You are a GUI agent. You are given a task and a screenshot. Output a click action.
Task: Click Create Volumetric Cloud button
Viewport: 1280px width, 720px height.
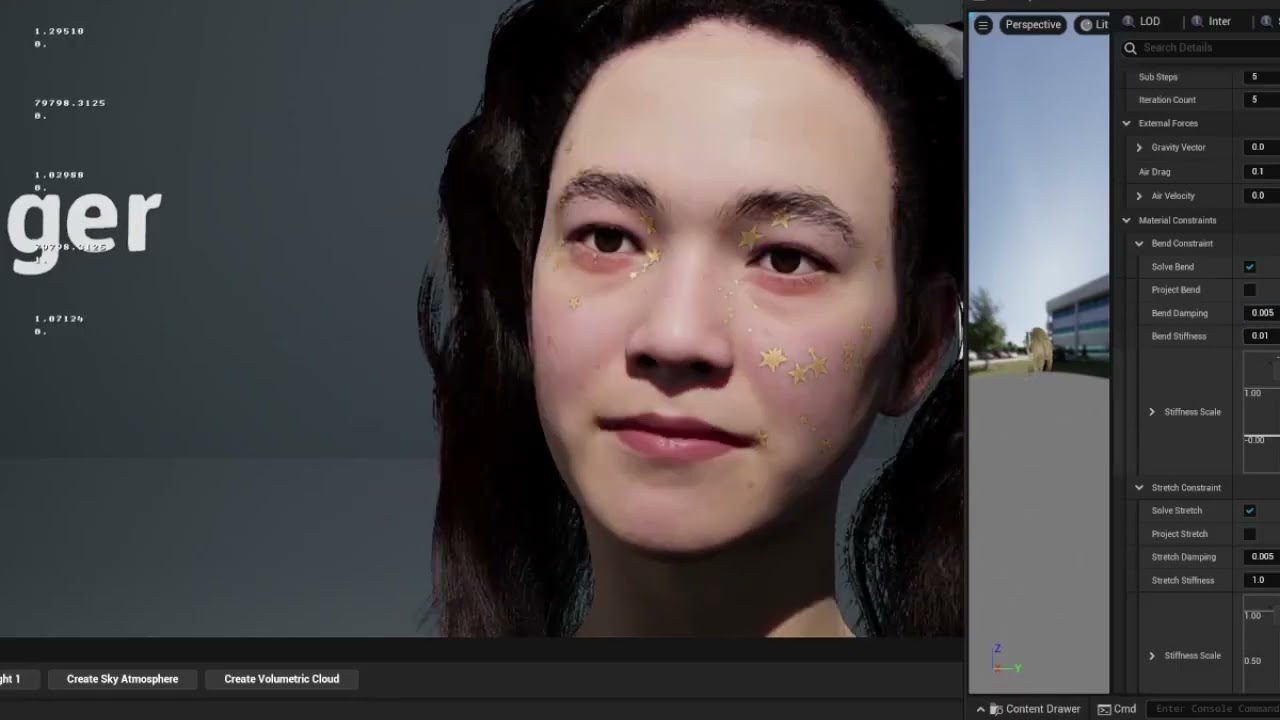point(282,679)
